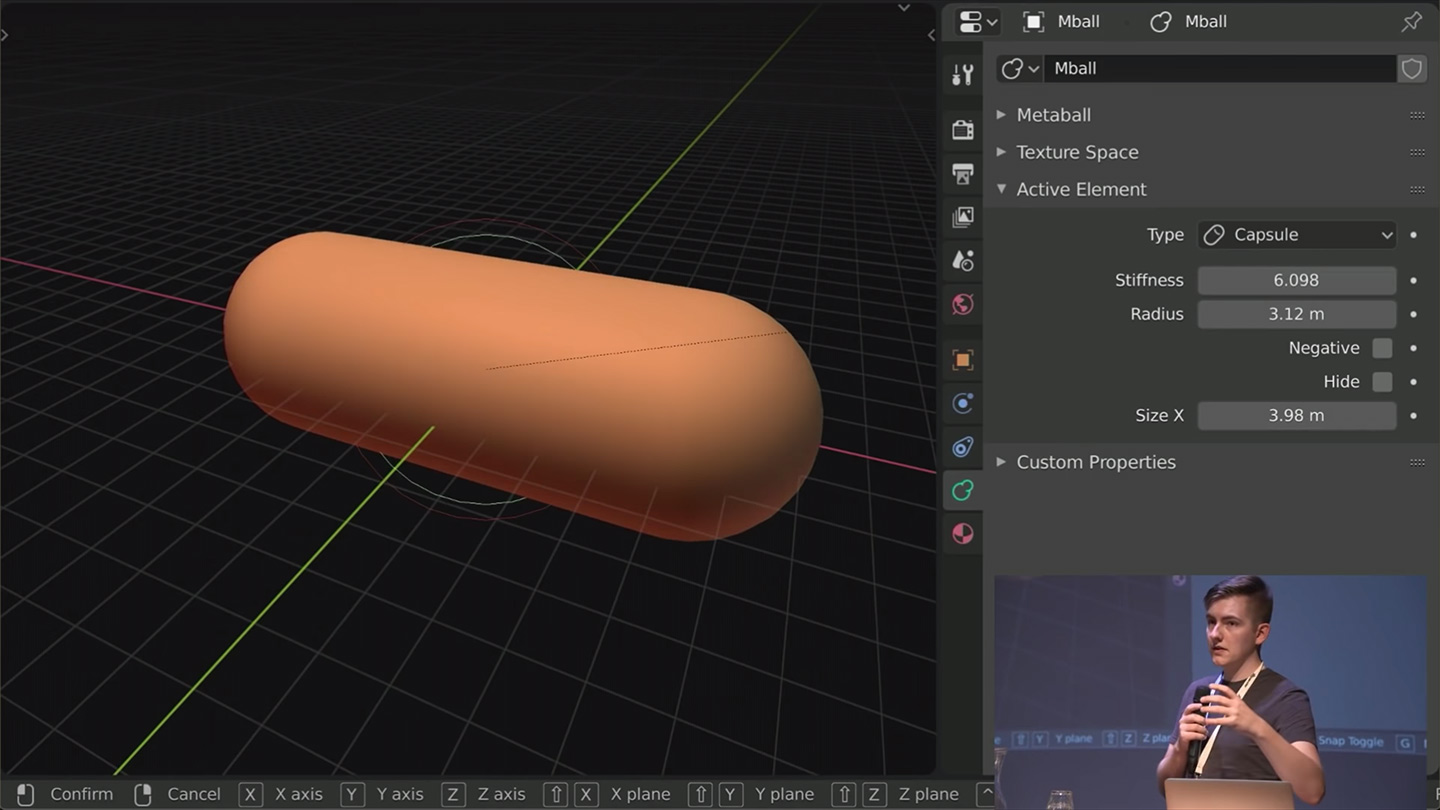Click Cancel in the status bar
This screenshot has height=810, width=1440.
tap(193, 793)
